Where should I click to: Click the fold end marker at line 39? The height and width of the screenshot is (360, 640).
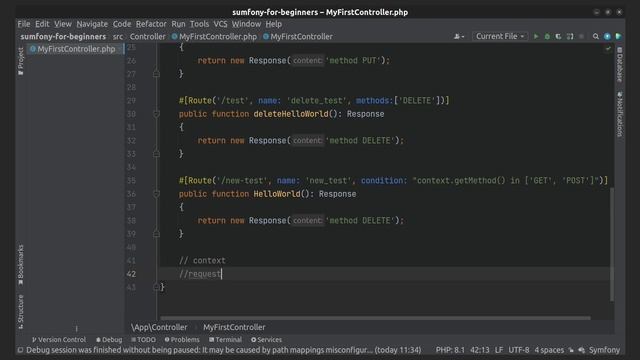[156, 234]
